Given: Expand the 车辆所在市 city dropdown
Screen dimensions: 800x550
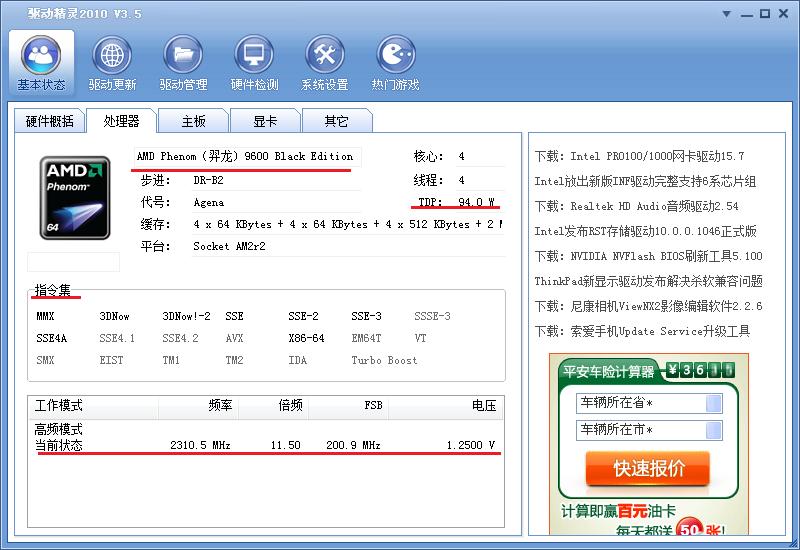Looking at the screenshot, I should (x=714, y=430).
